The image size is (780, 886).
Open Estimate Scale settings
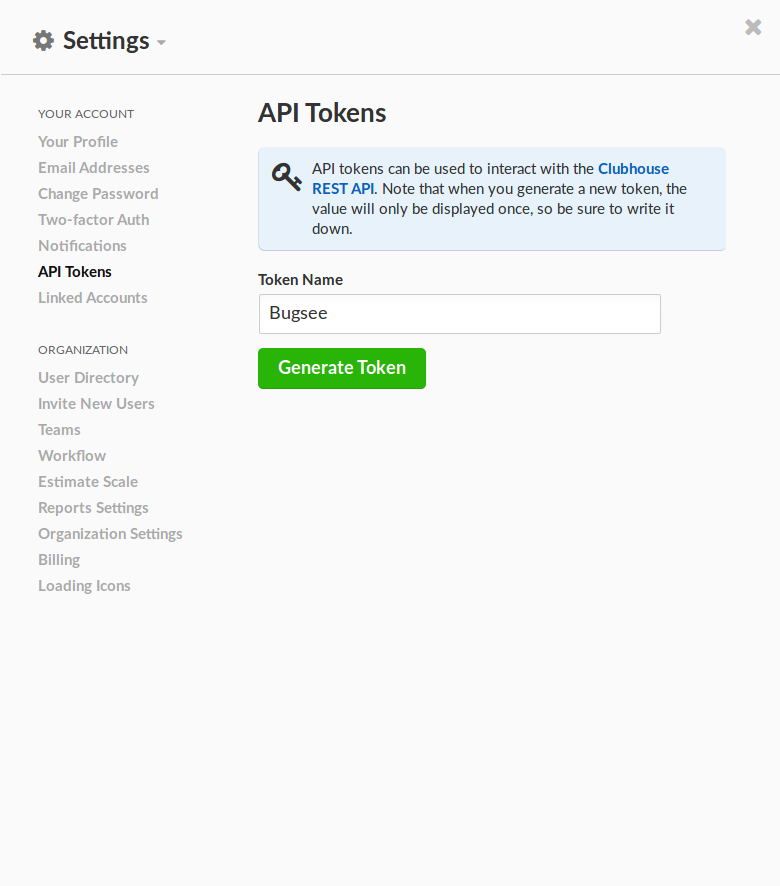87,481
